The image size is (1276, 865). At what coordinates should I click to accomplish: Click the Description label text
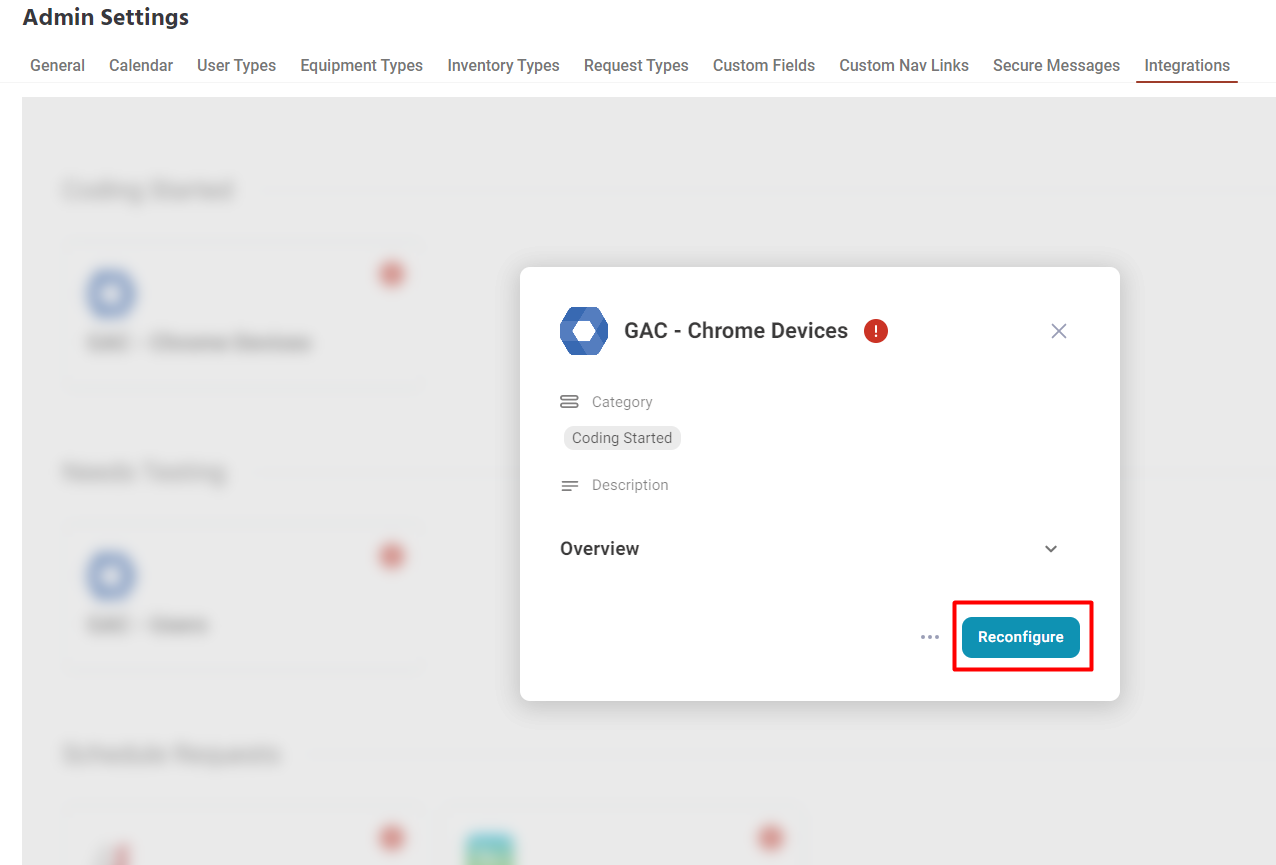pos(630,485)
